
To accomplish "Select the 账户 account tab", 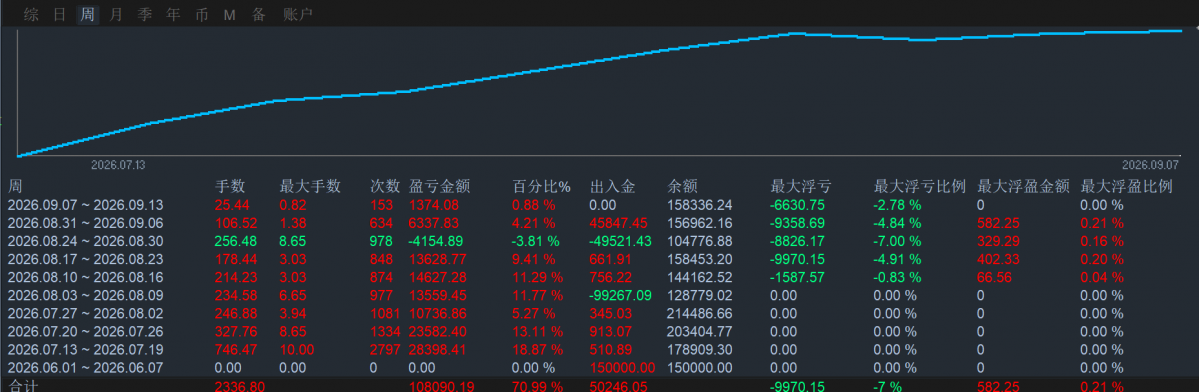I will [297, 15].
